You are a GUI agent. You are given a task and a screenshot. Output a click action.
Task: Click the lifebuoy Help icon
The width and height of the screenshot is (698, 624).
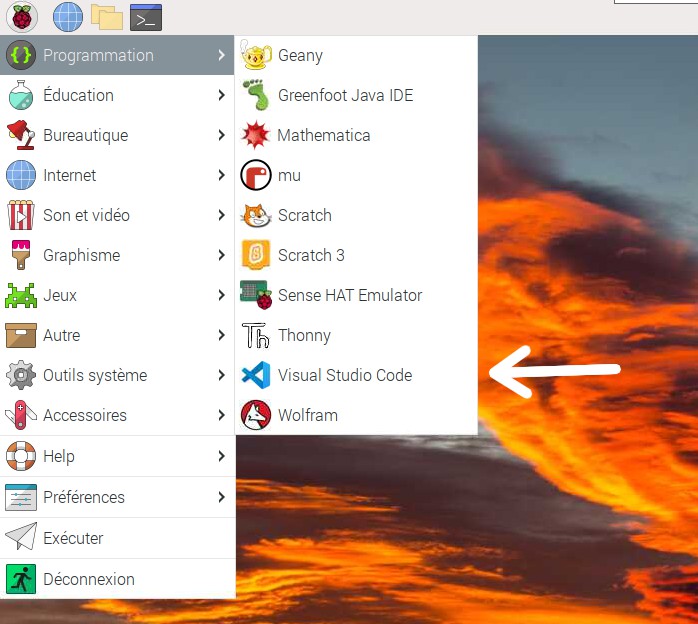(x=21, y=456)
